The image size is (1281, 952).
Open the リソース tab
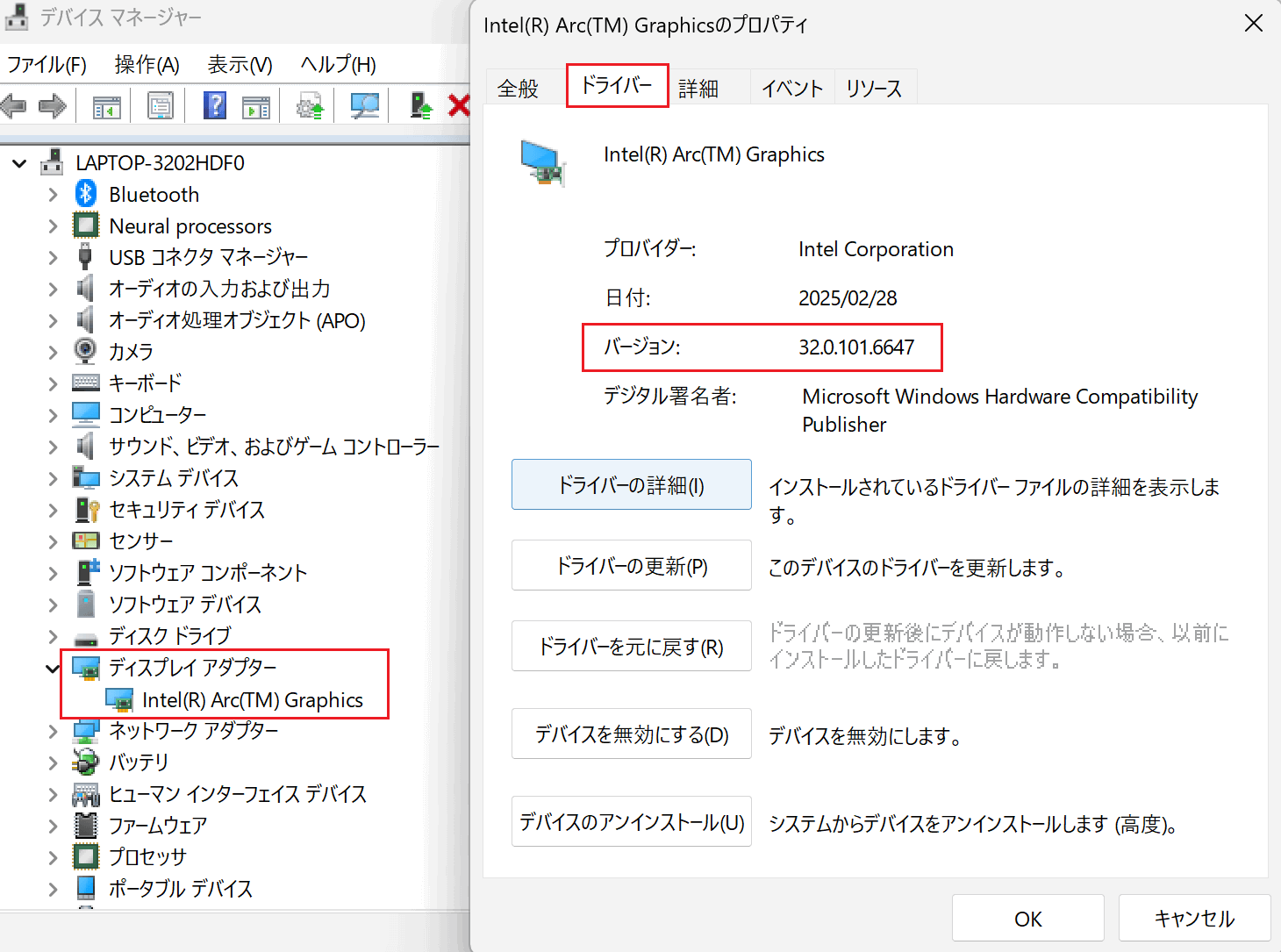(x=874, y=88)
